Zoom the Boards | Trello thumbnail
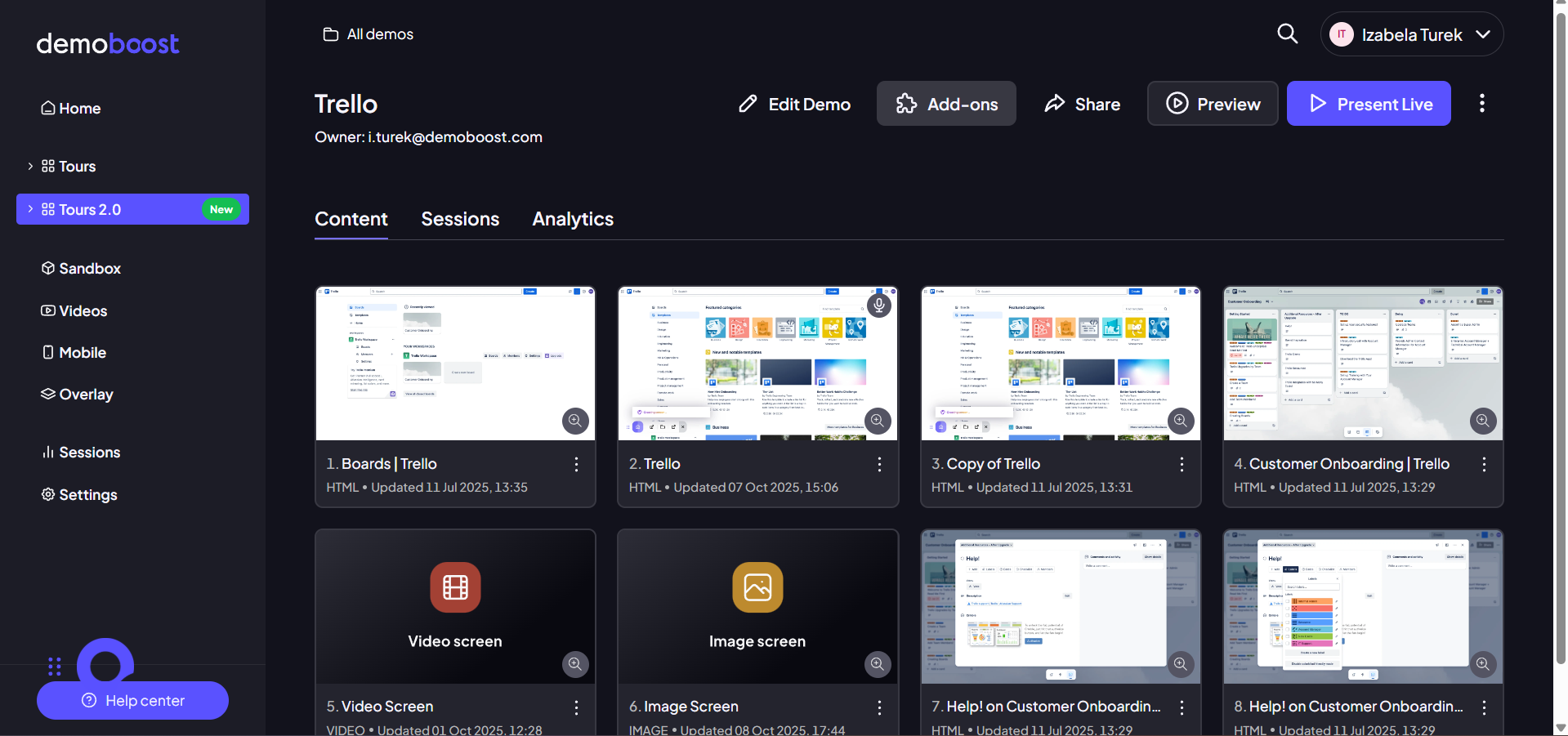The width and height of the screenshot is (1568, 736). click(x=575, y=421)
